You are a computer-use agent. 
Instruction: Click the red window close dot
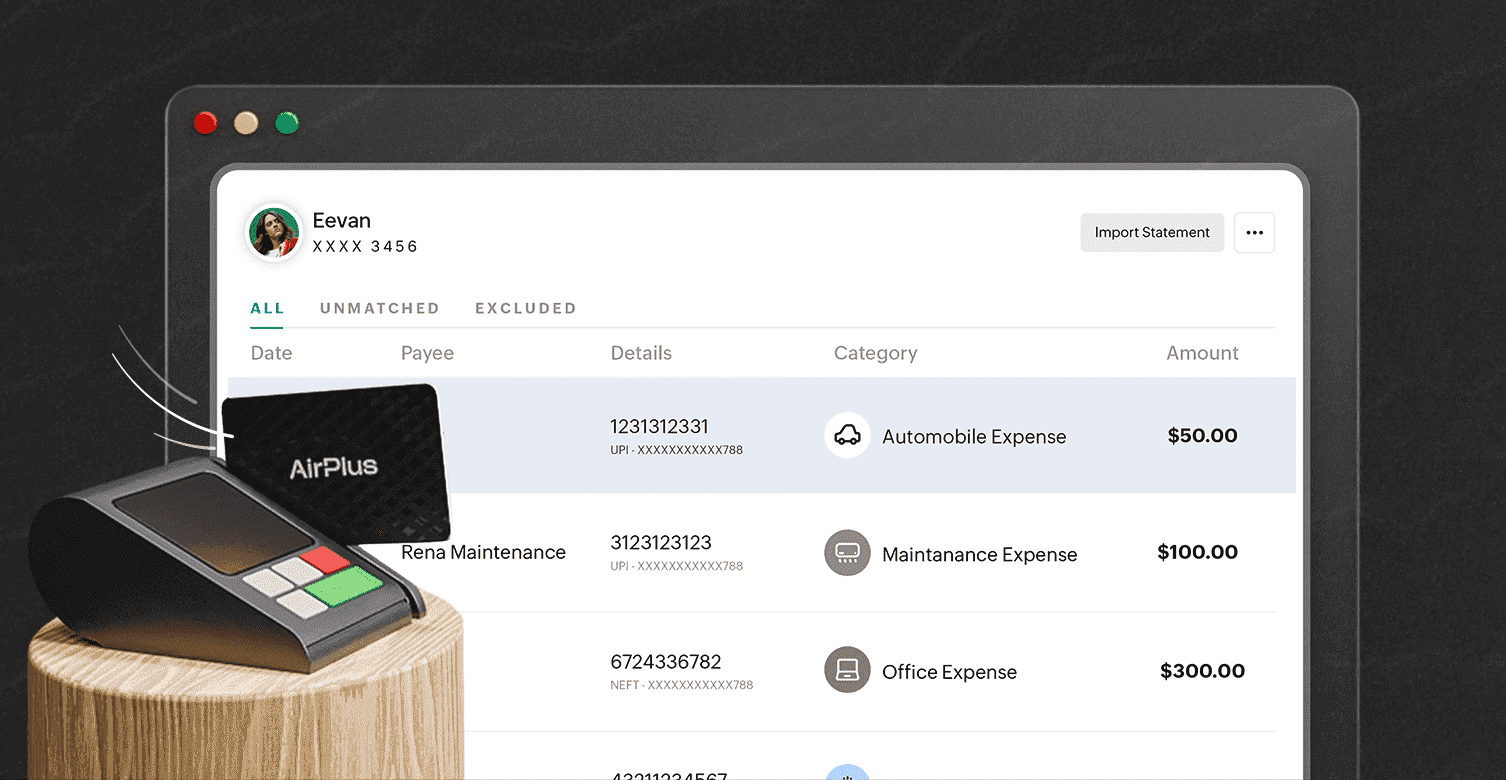tap(206, 123)
